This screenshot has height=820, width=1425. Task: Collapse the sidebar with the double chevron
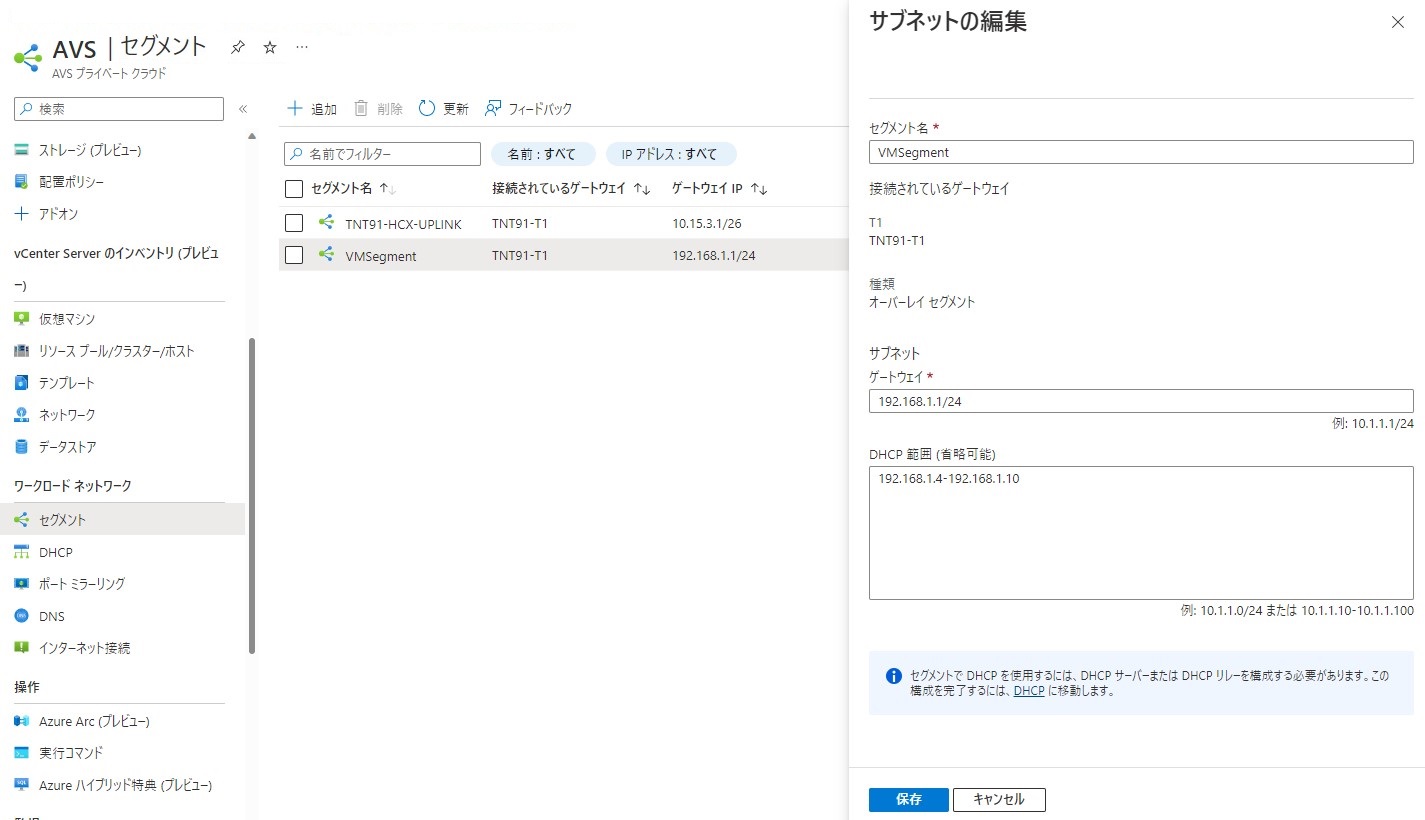click(x=241, y=110)
